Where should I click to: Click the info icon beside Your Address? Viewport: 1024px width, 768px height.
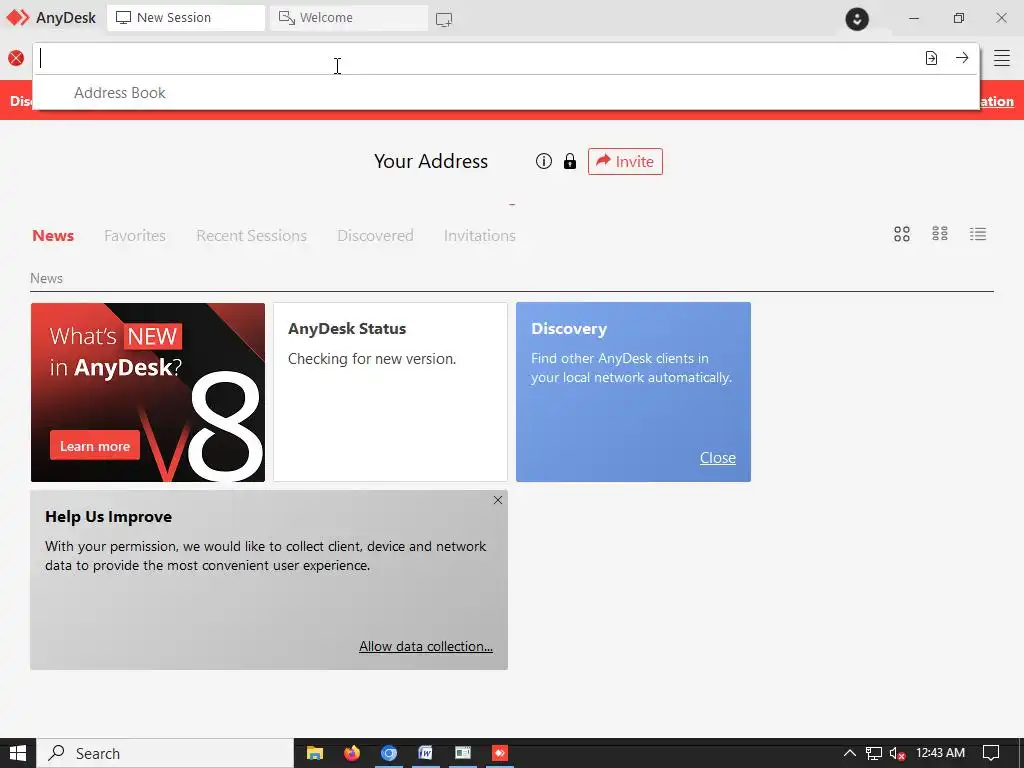point(543,161)
